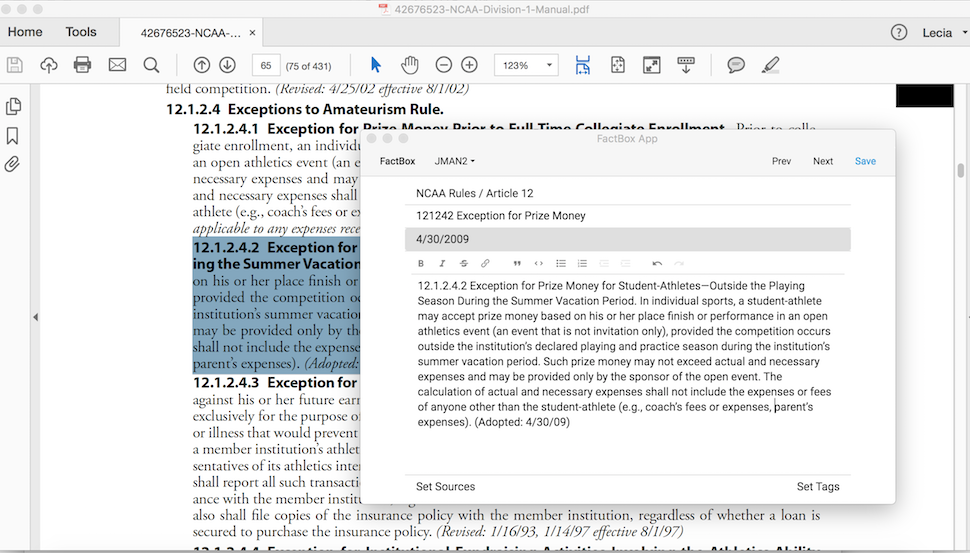Activate the hand pan tool
Screen dimensions: 970x553
[x=410, y=65]
